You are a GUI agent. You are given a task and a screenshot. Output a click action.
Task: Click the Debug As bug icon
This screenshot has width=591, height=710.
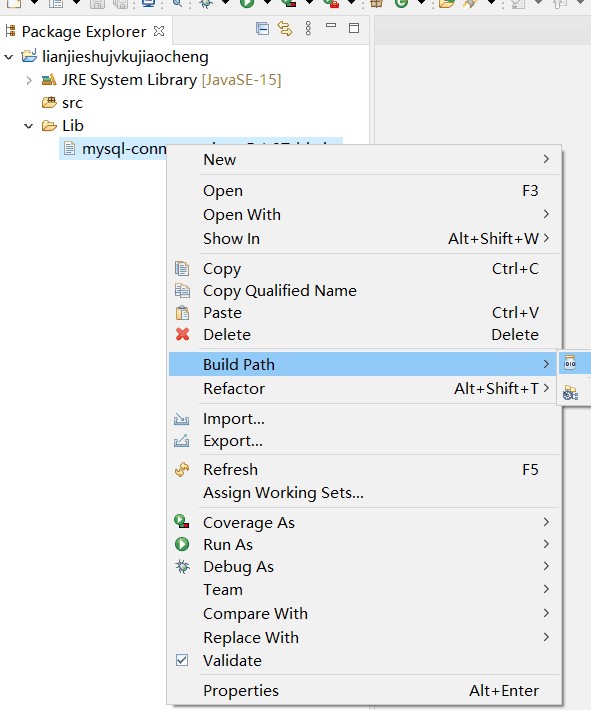pyautogui.click(x=183, y=566)
